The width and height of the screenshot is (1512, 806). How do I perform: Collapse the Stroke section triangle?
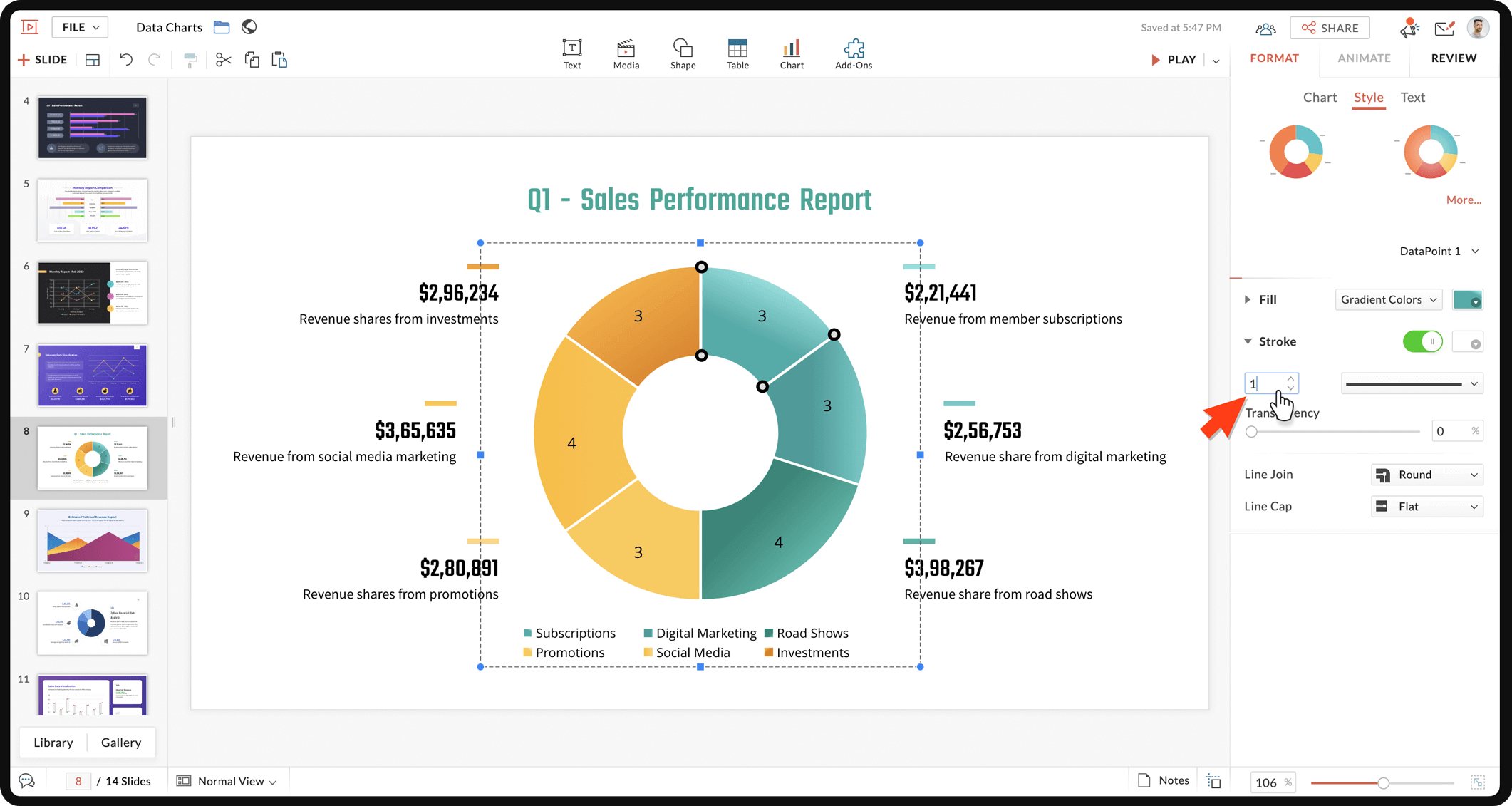(1248, 341)
